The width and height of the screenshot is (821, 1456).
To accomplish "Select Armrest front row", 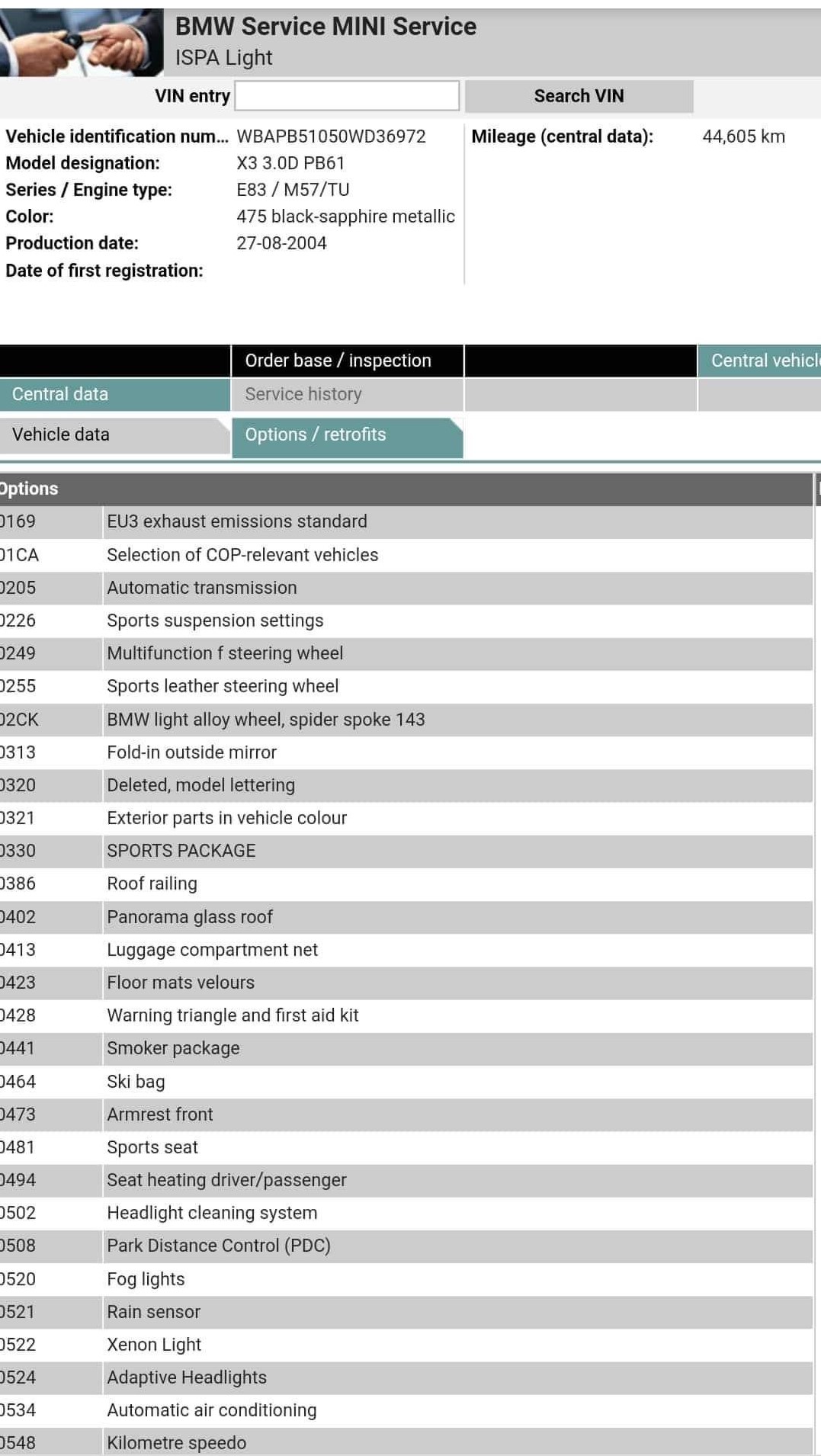I will pos(406,1114).
